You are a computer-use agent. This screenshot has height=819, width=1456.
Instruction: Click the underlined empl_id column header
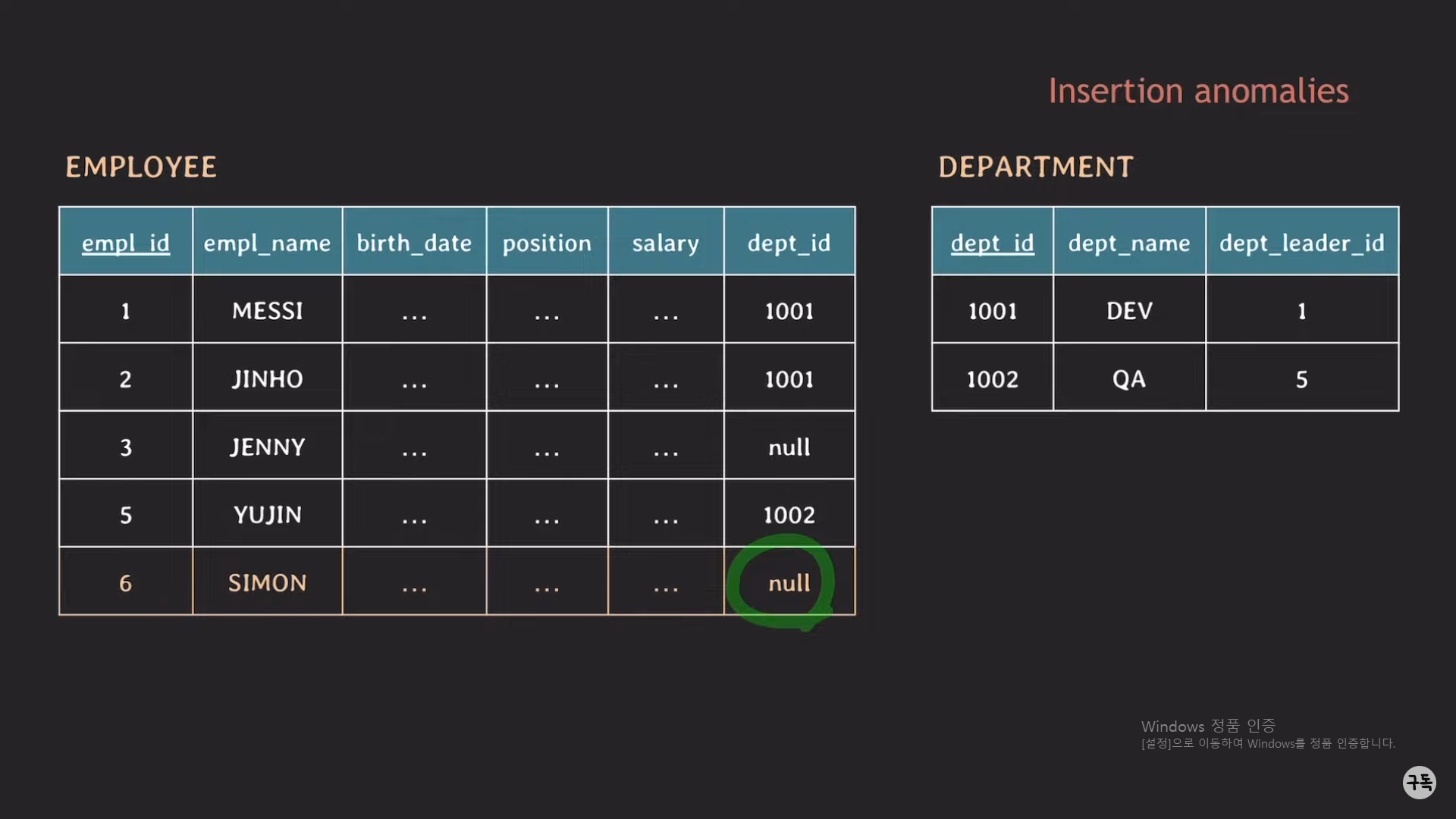[126, 243]
